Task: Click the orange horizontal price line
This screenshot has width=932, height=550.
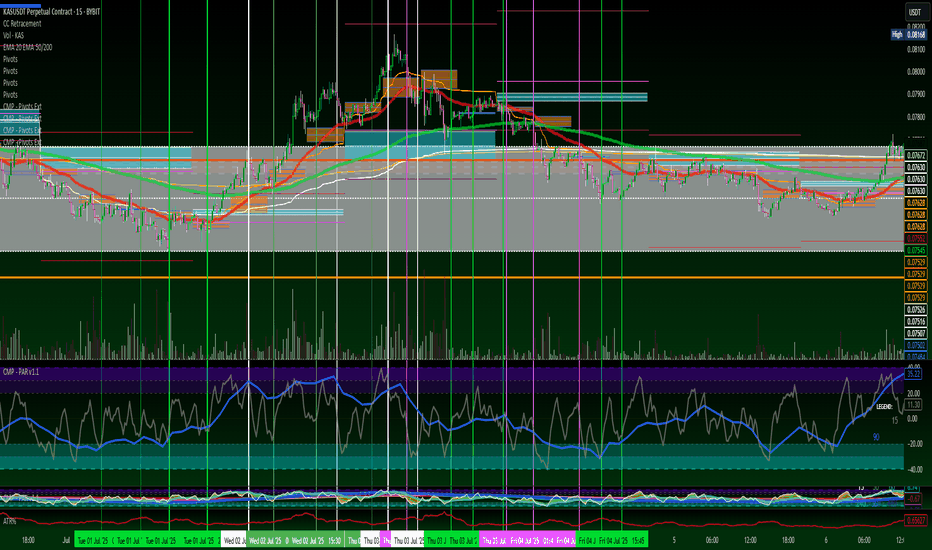Action: coord(452,278)
